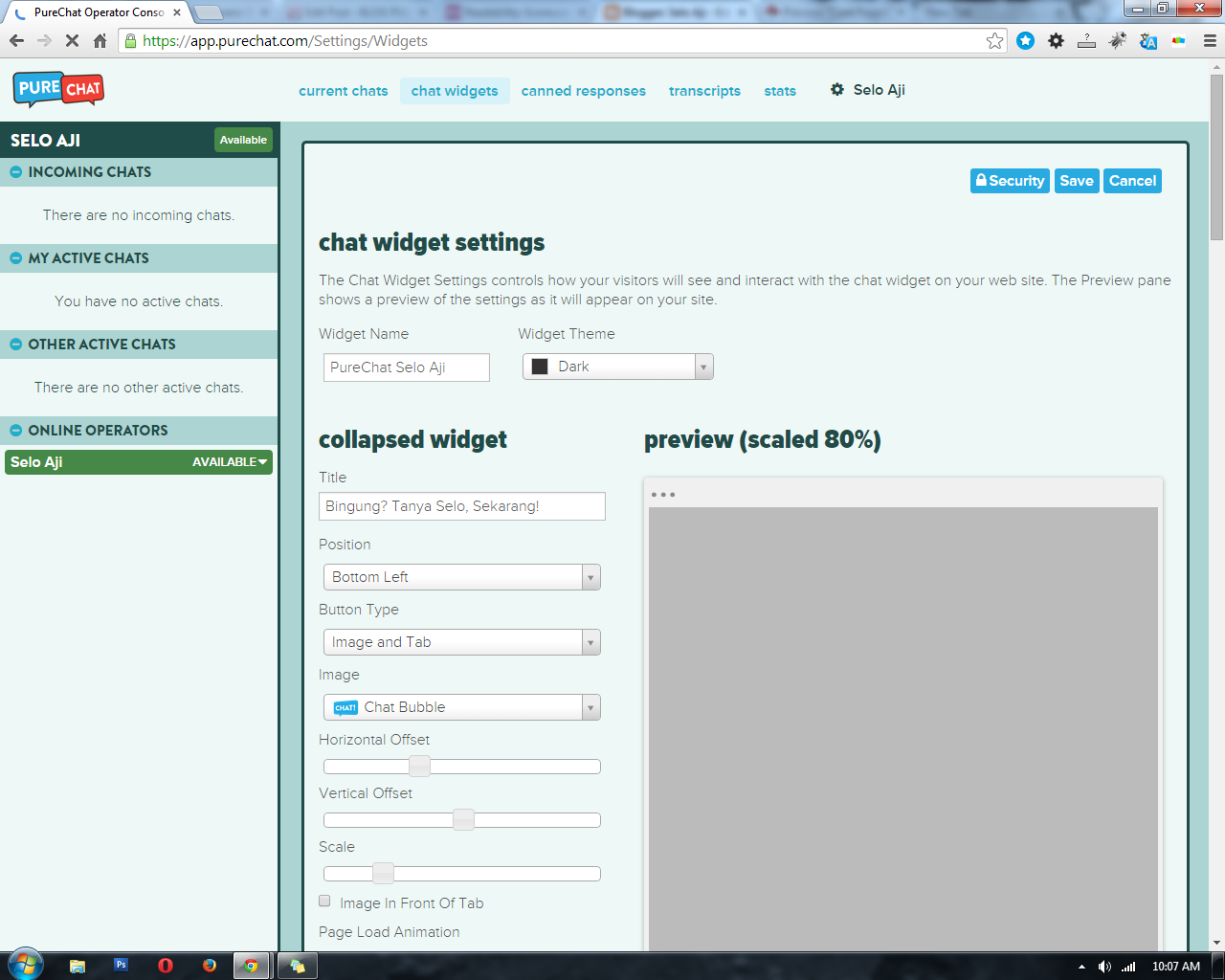This screenshot has height=980, width=1225.
Task: Click the page vertical scrollbar
Action: (1216, 158)
